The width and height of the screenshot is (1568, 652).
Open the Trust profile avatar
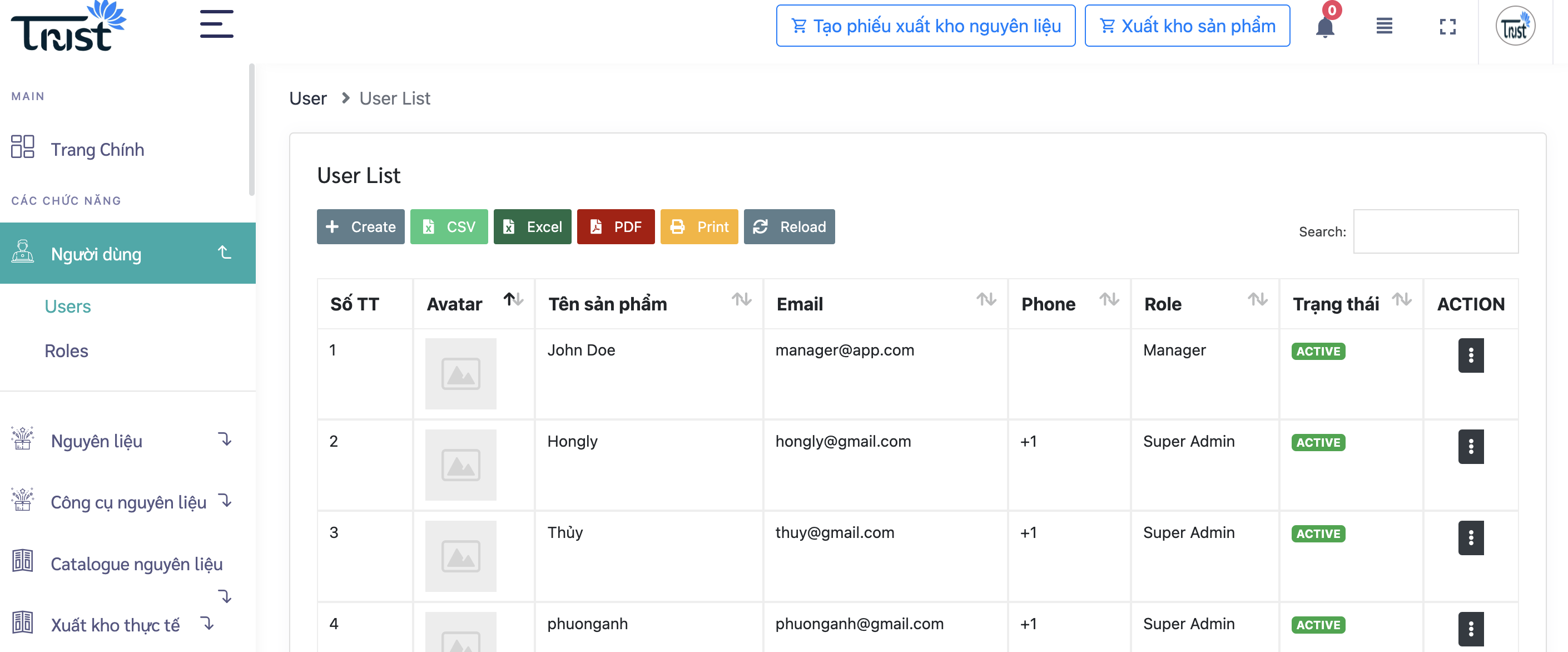click(1515, 26)
